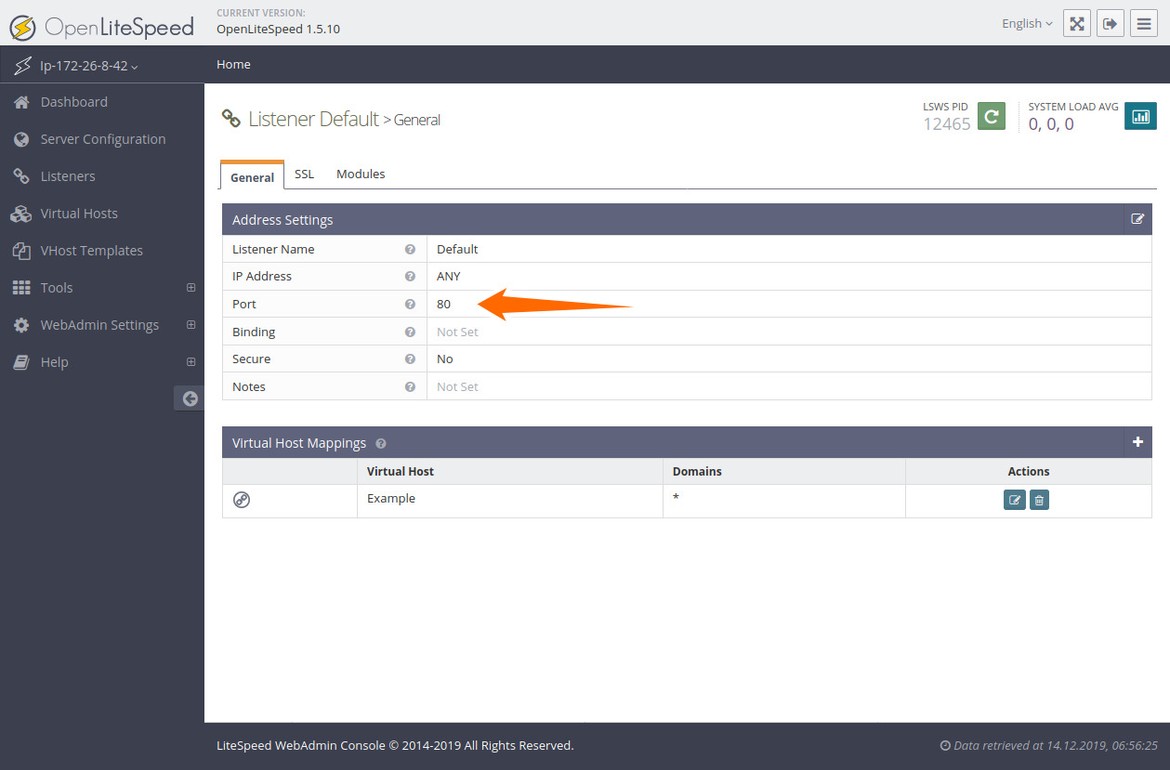The height and width of the screenshot is (770, 1170).
Task: Click the Data retrieved timestamp in footer
Action: [x=1048, y=745]
